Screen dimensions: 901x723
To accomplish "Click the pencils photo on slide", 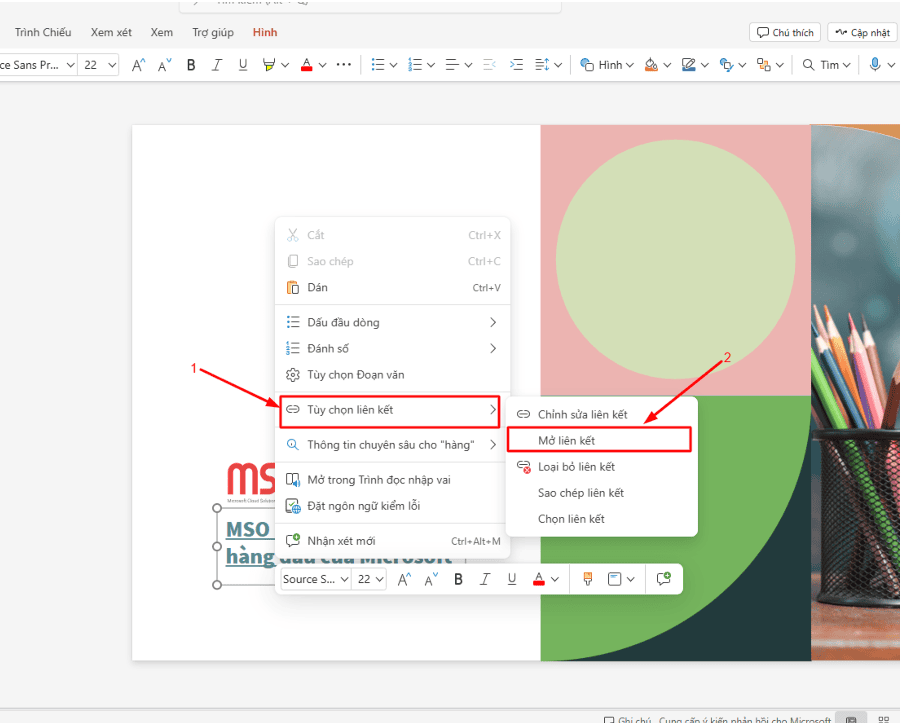I will 856,393.
